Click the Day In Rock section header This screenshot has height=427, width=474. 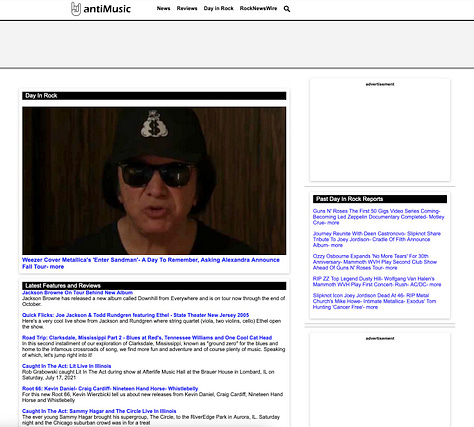[154, 96]
